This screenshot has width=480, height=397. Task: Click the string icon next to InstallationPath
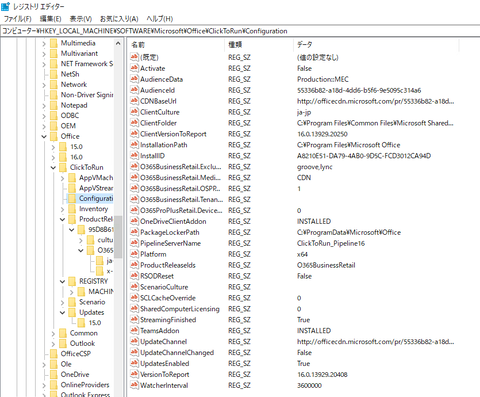tap(134, 145)
